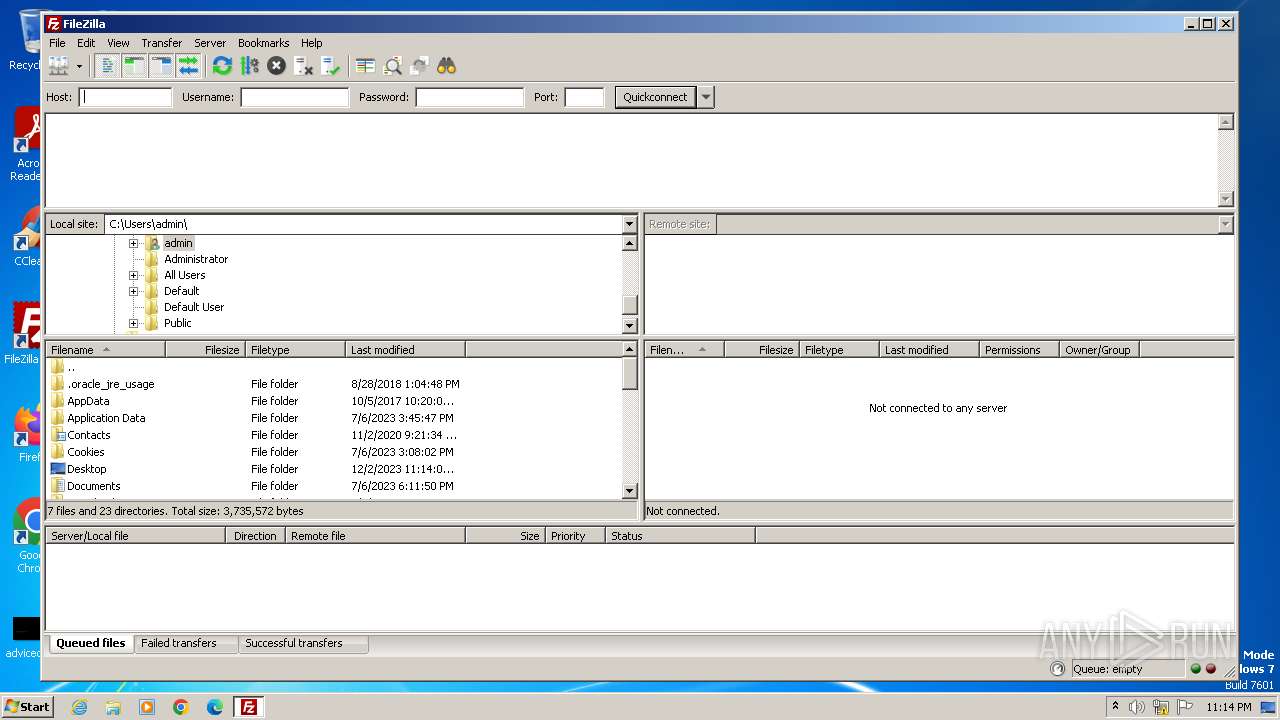Expand the Public folder tree node
This screenshot has width=1280, height=720.
tap(133, 323)
